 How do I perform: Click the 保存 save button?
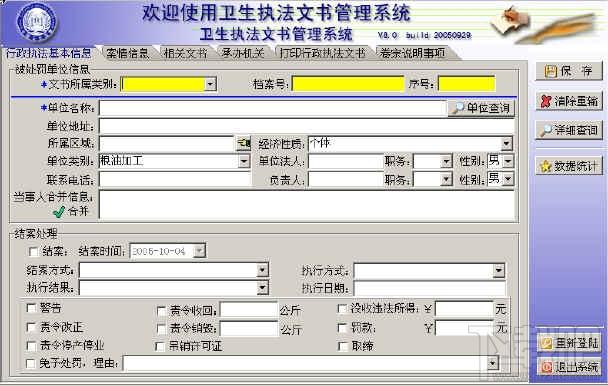[x=569, y=71]
